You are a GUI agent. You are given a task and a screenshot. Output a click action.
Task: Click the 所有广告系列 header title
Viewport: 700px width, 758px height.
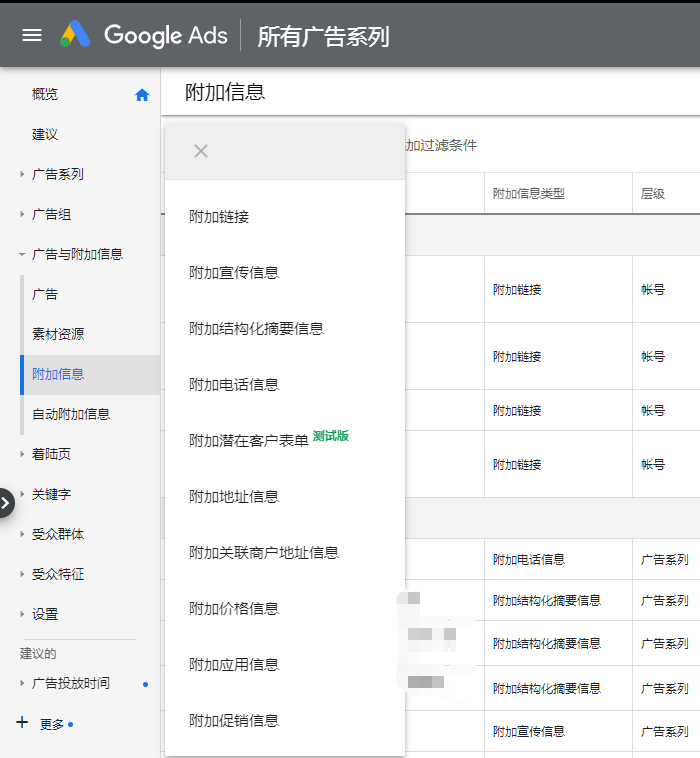click(x=323, y=37)
